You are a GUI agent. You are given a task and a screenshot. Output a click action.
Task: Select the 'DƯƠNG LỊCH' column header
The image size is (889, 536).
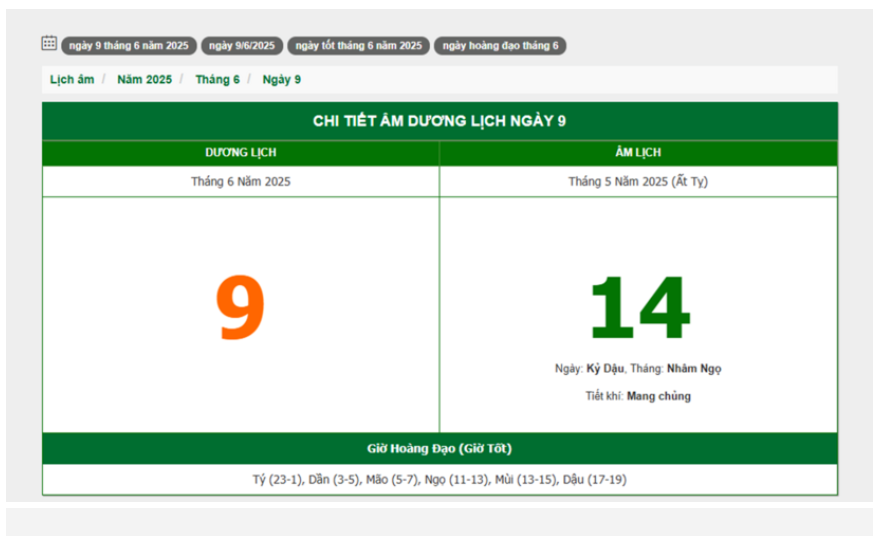click(x=241, y=153)
